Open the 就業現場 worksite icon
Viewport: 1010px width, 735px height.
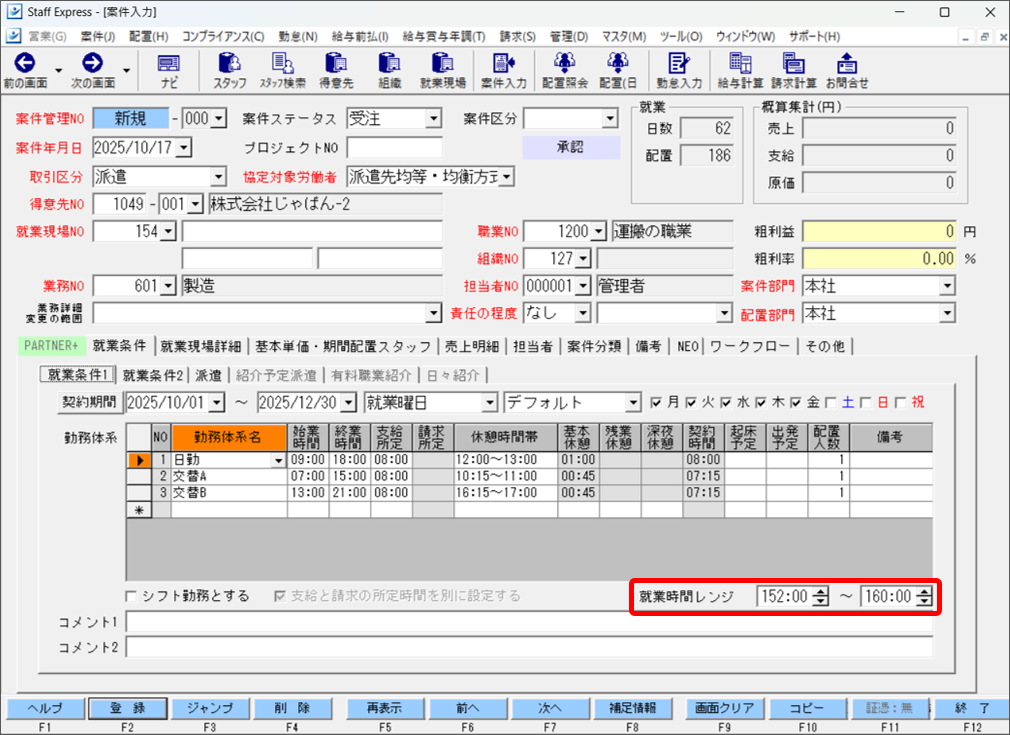[443, 70]
